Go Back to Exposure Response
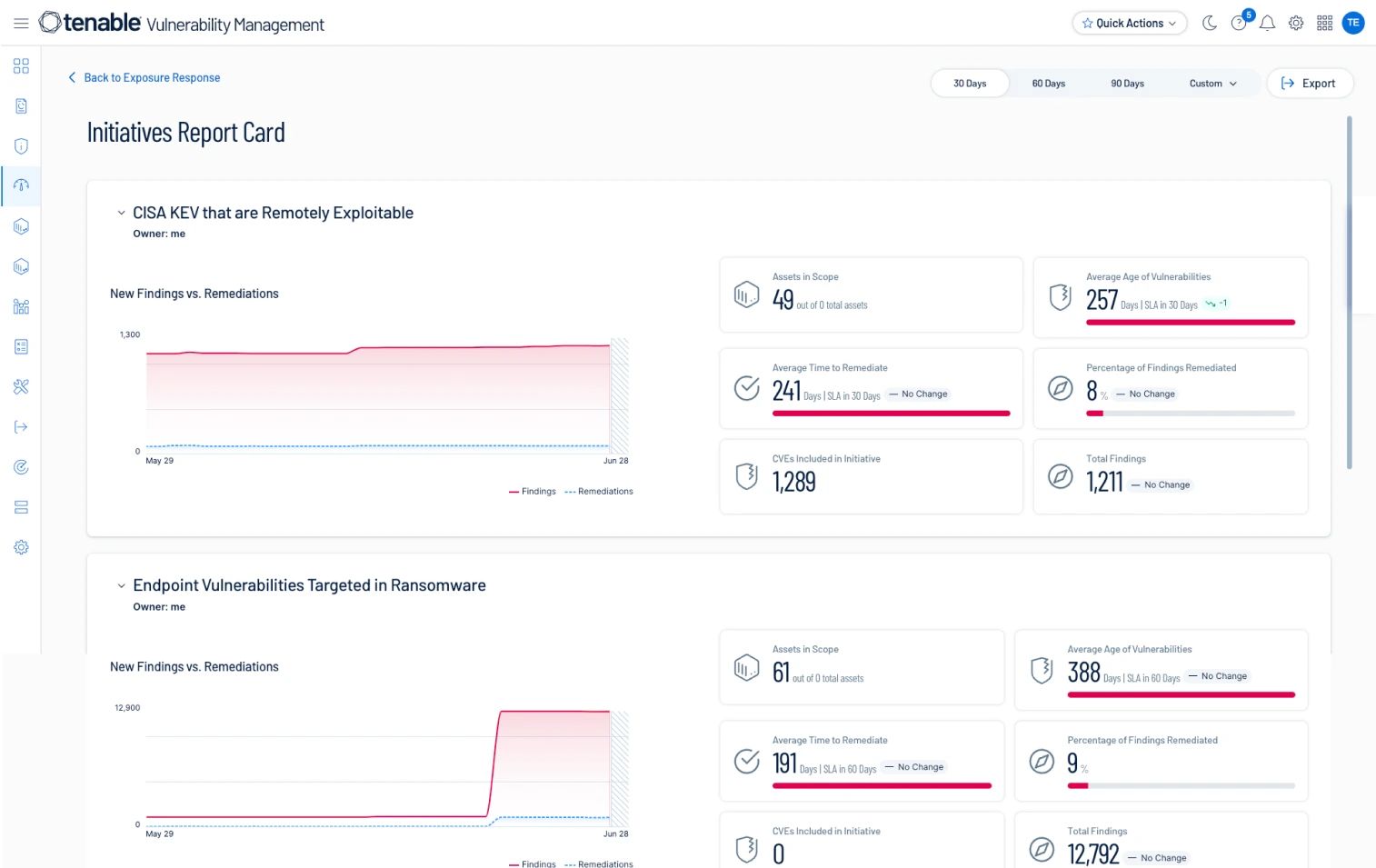This screenshot has height=868, width=1376. pos(144,77)
